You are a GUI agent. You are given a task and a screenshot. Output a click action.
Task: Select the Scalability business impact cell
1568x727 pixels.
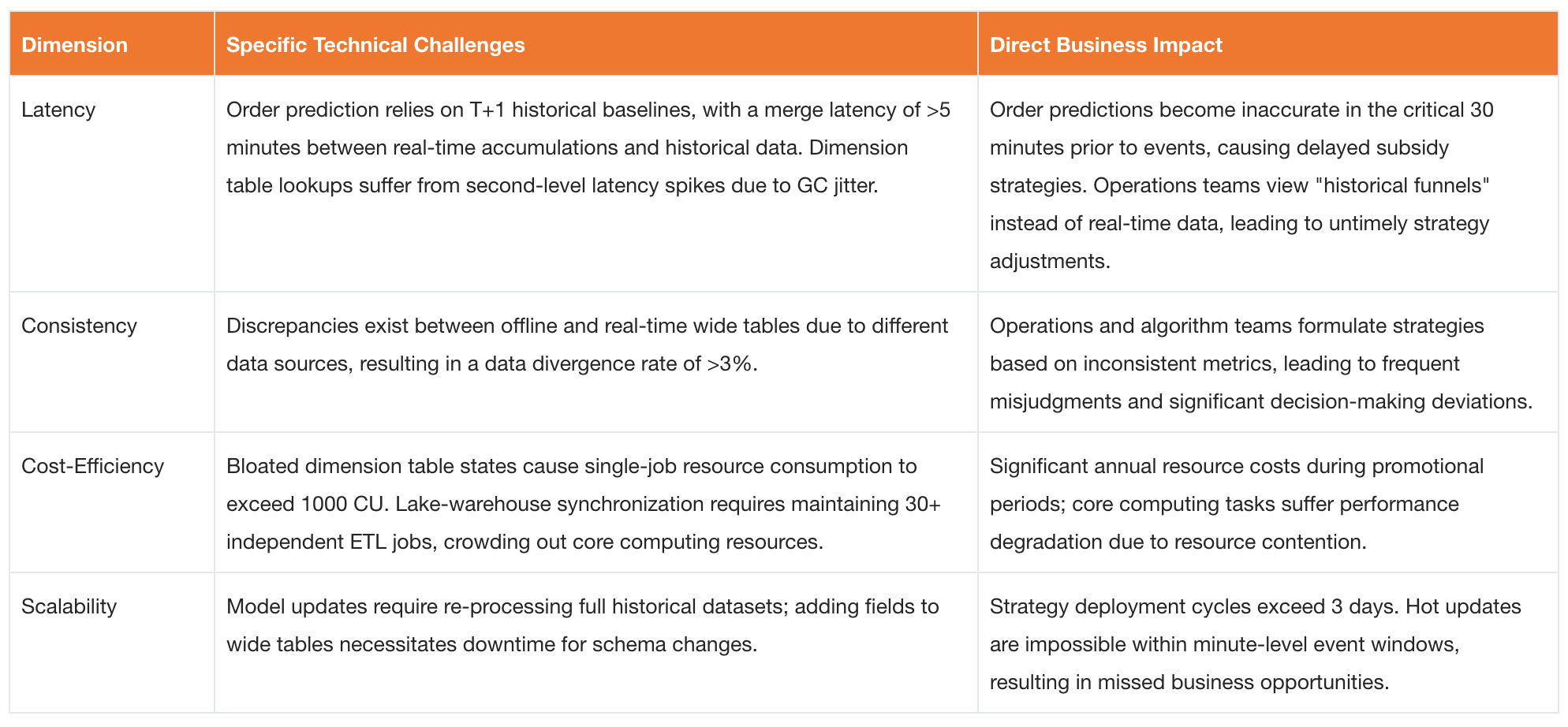pyautogui.click(x=1255, y=644)
